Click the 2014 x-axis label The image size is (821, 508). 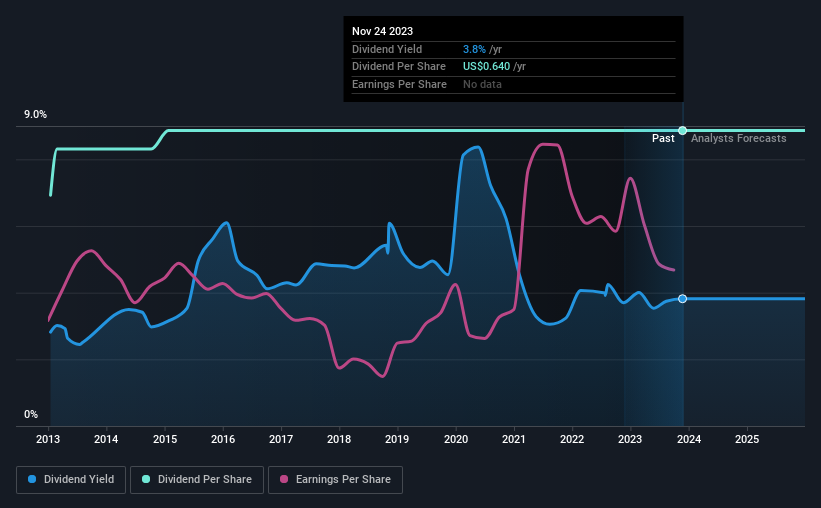pos(106,439)
